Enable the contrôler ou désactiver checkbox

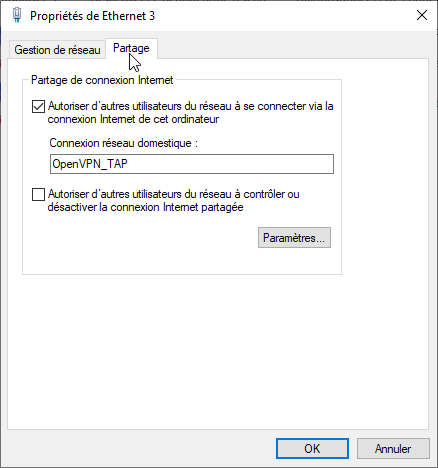tap(38, 195)
